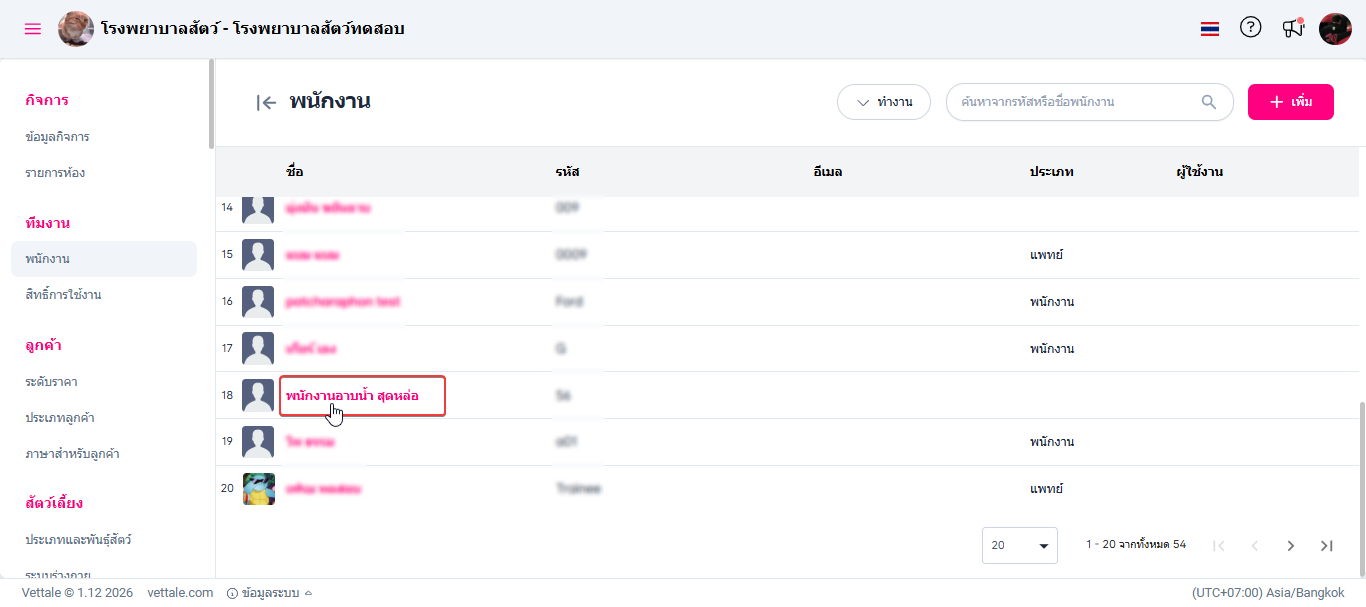This screenshot has width=1366, height=607.
Task: Click the back arrow beside พนักงาน heading
Action: coord(266,102)
